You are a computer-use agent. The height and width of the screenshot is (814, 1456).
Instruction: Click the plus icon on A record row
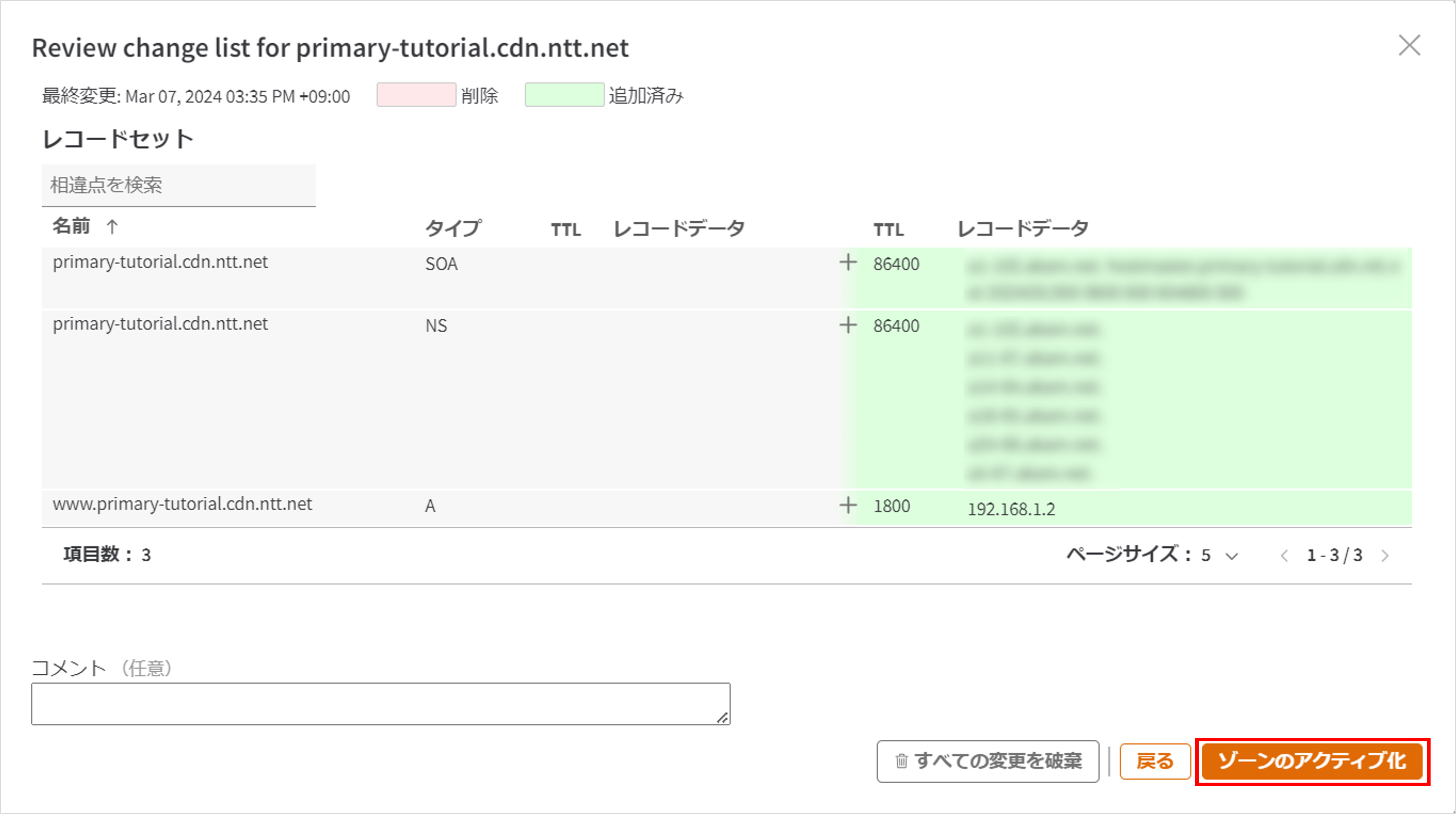tap(848, 505)
